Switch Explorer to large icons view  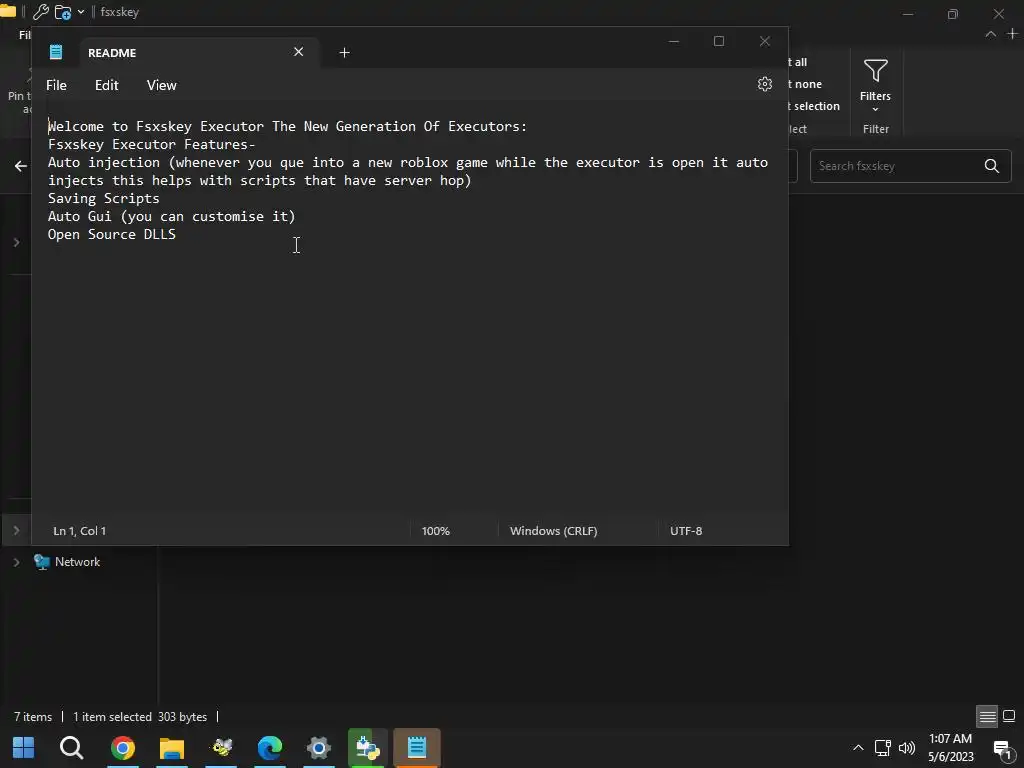tap(1009, 716)
